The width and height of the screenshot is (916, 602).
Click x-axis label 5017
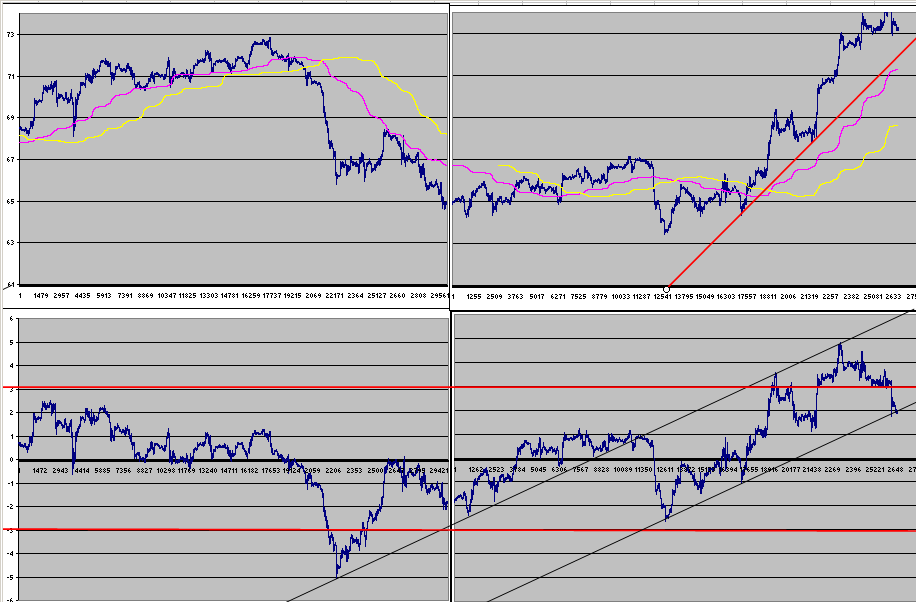coord(537,297)
